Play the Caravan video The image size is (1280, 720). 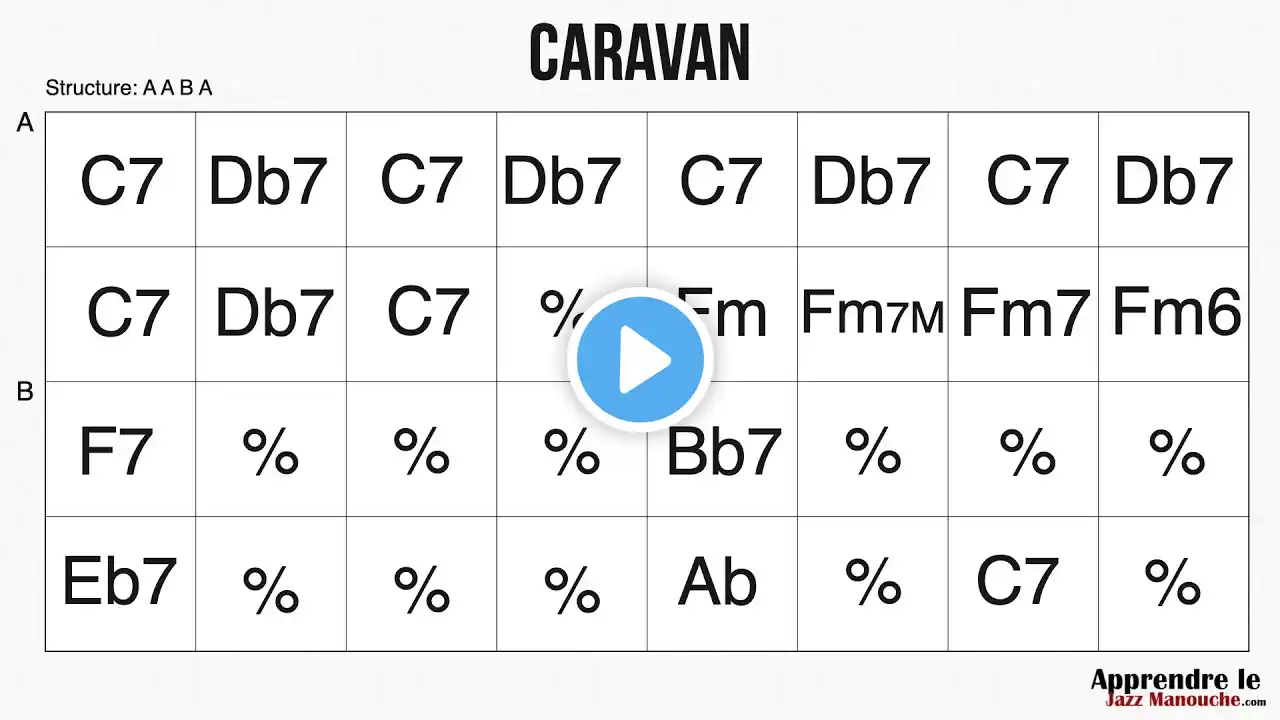pos(640,360)
